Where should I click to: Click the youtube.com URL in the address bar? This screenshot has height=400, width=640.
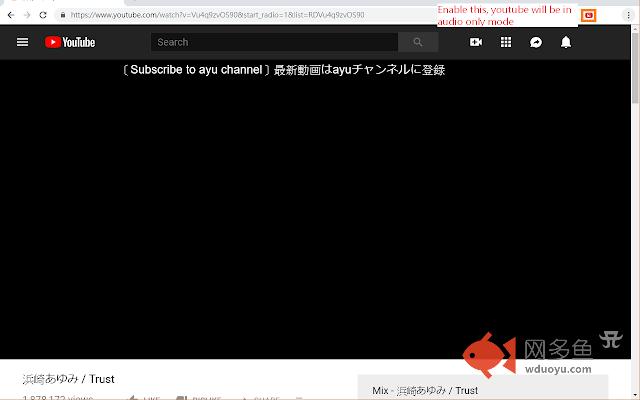[217, 15]
